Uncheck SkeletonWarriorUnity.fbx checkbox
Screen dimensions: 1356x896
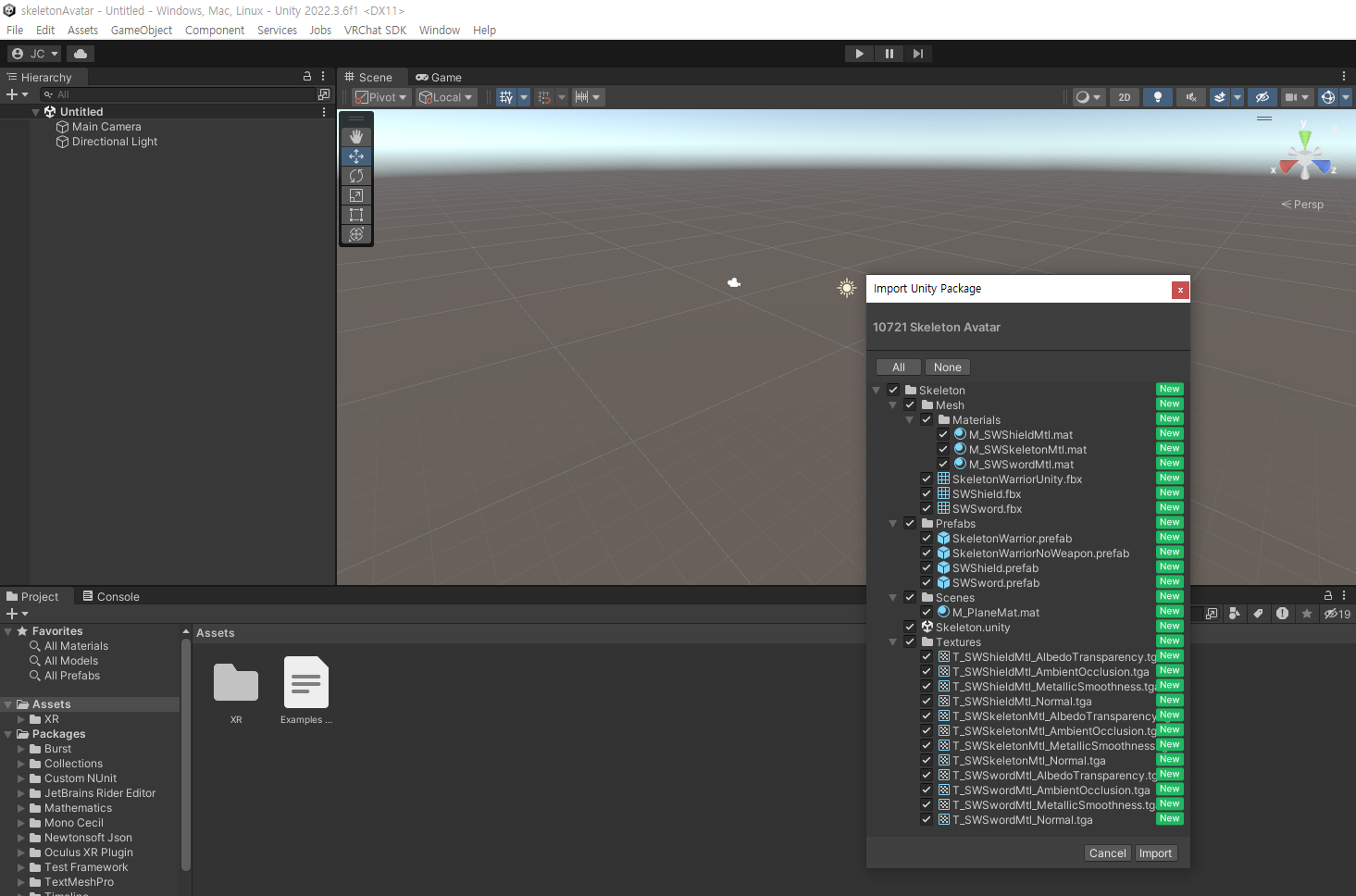pyautogui.click(x=927, y=479)
